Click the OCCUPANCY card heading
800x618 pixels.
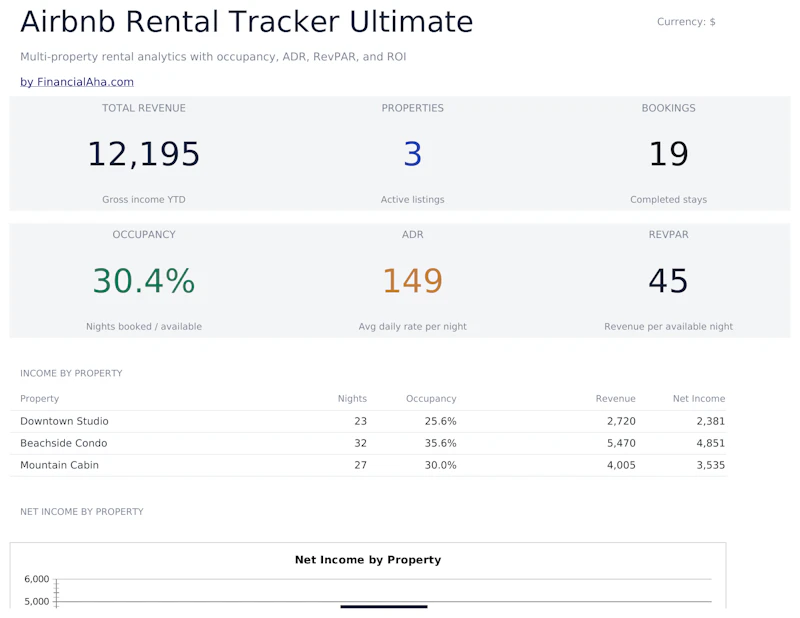144,235
